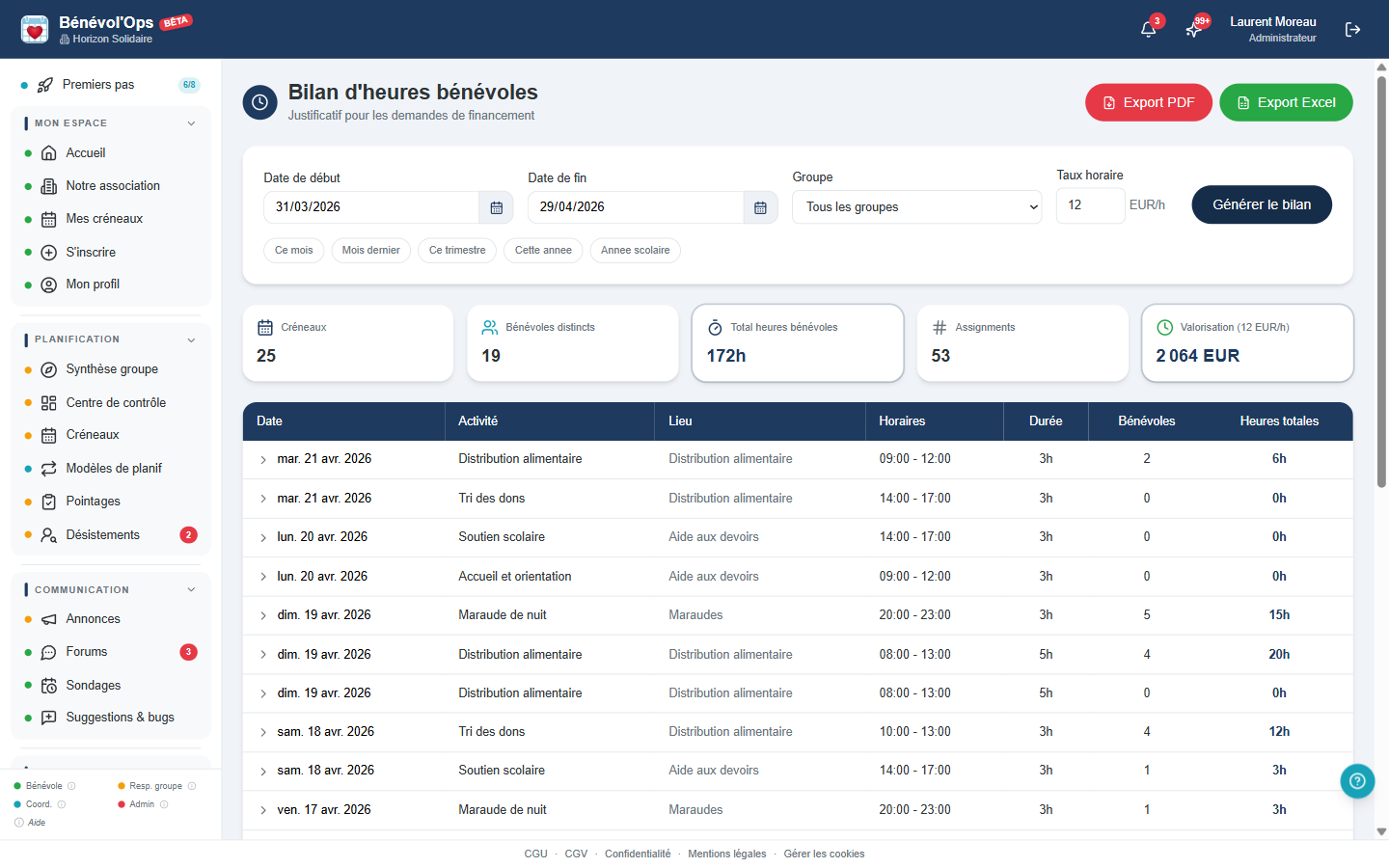Click the Centre de contrôle grid icon
Viewport: 1389px width, 868px height.
(x=49, y=403)
